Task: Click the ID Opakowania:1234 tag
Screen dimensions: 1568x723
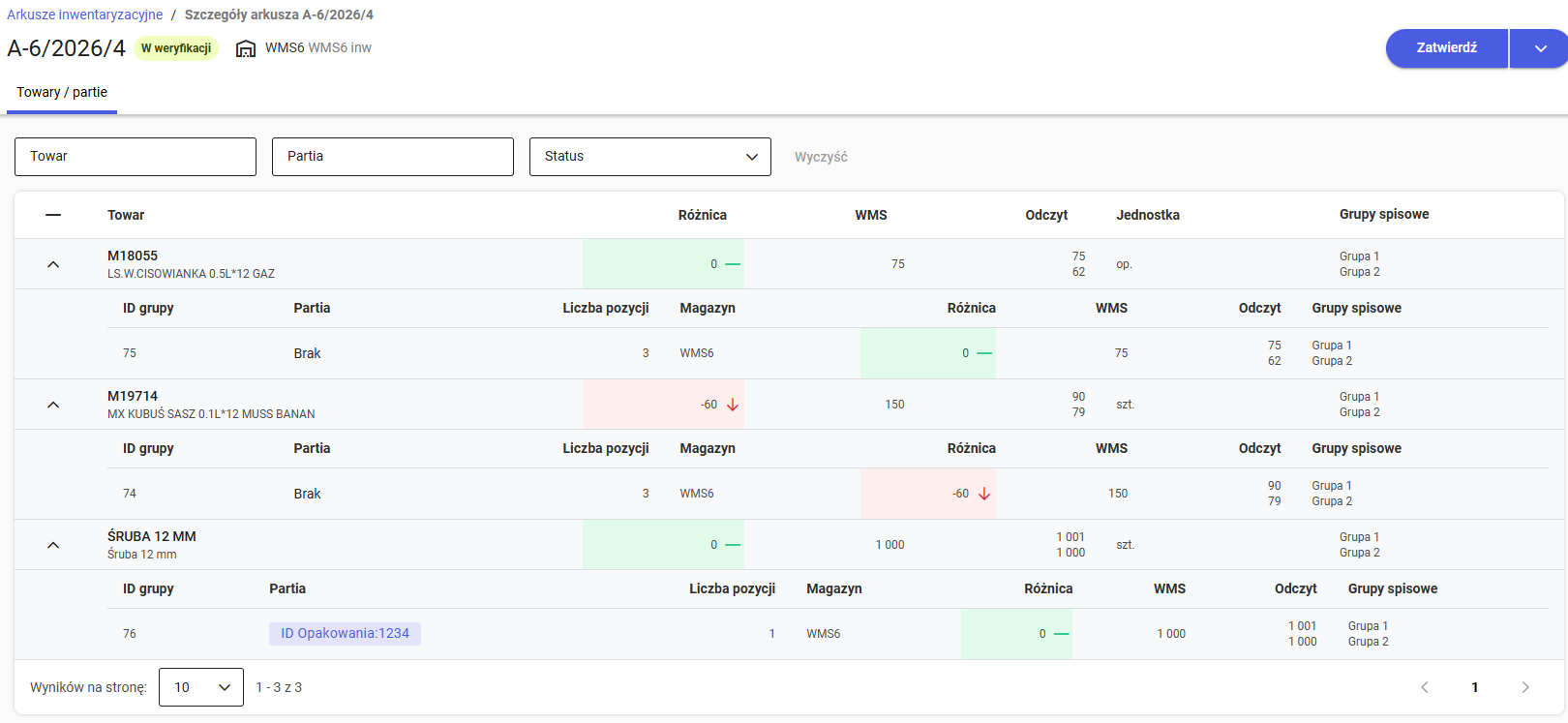Action: [x=345, y=634]
